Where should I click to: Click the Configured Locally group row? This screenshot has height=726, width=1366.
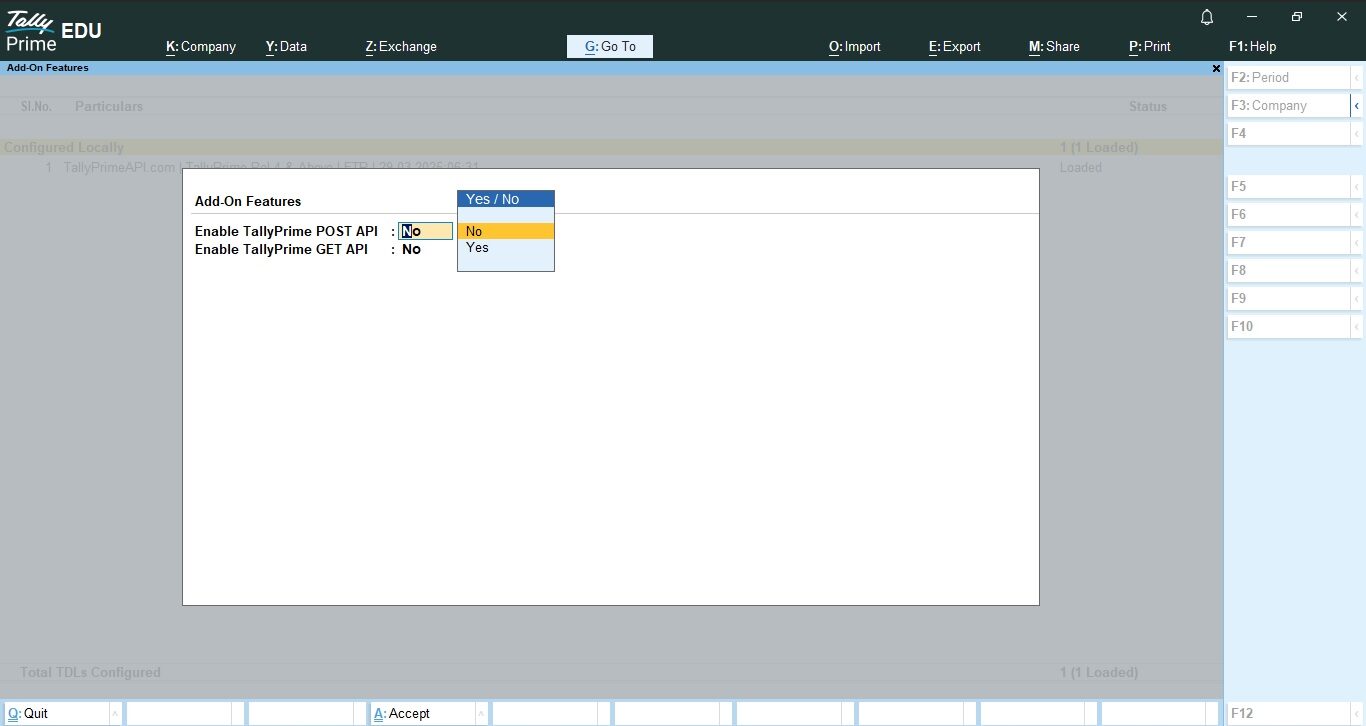click(x=611, y=147)
